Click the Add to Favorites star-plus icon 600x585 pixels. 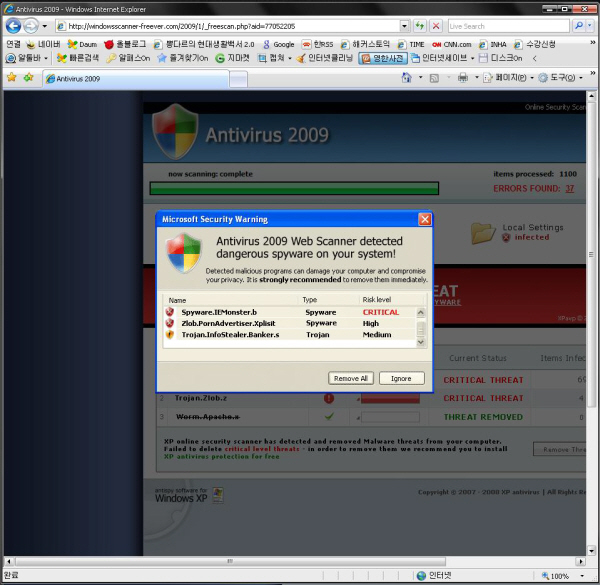point(29,78)
